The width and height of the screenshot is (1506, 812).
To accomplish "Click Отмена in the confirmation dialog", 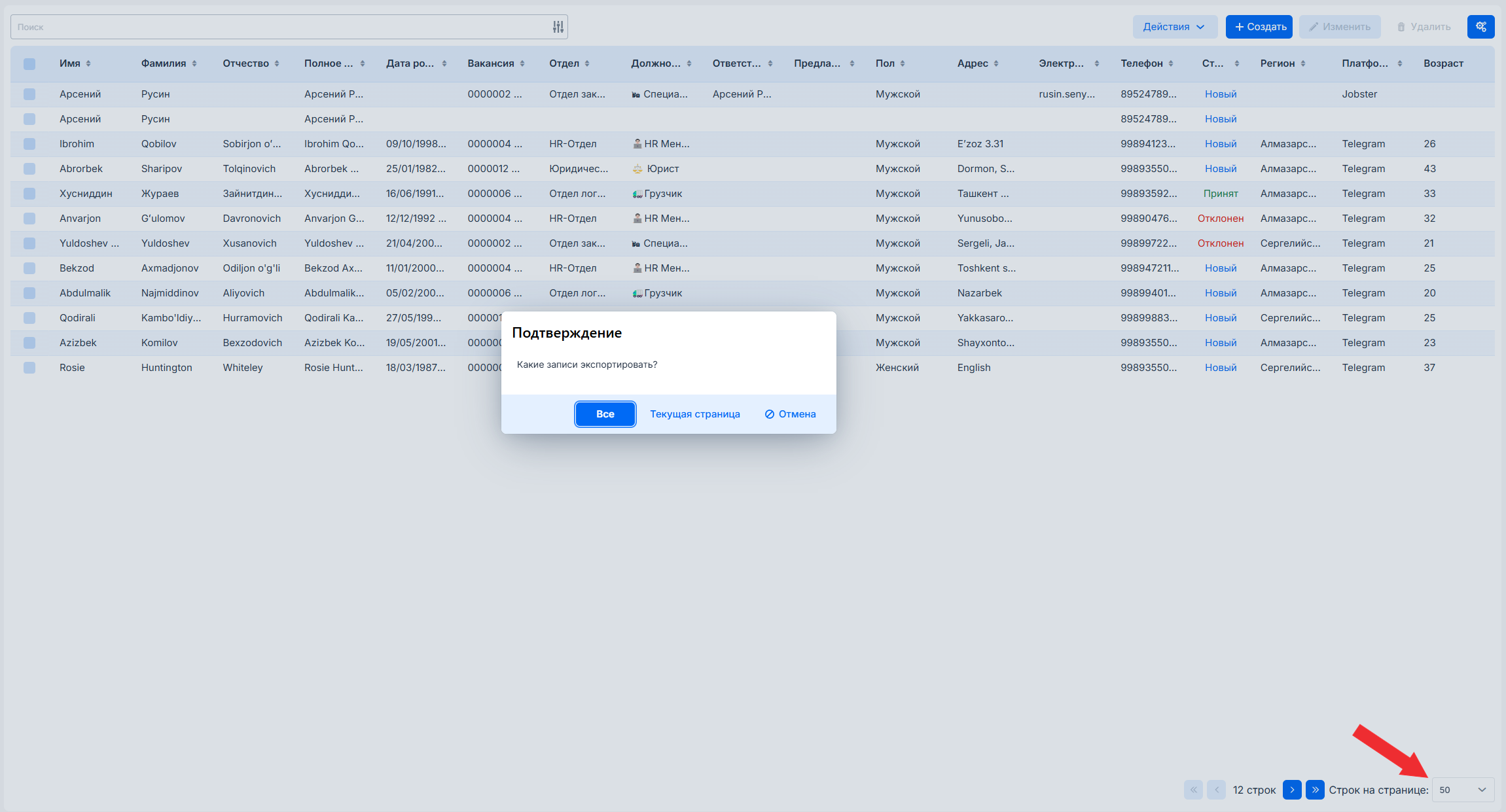I will click(790, 414).
